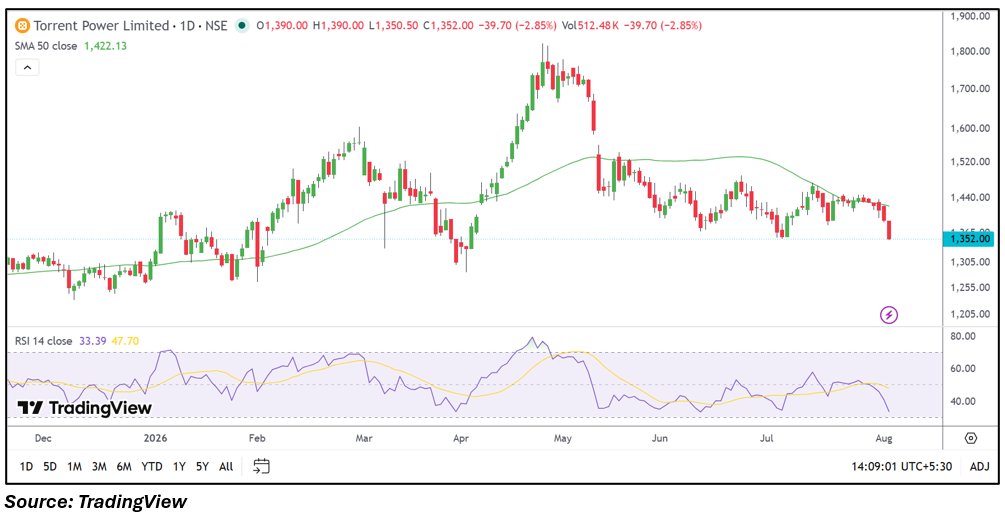This screenshot has height=516, width=1005.
Task: Toggle the ADJ adjusted data button
Action: (x=979, y=467)
